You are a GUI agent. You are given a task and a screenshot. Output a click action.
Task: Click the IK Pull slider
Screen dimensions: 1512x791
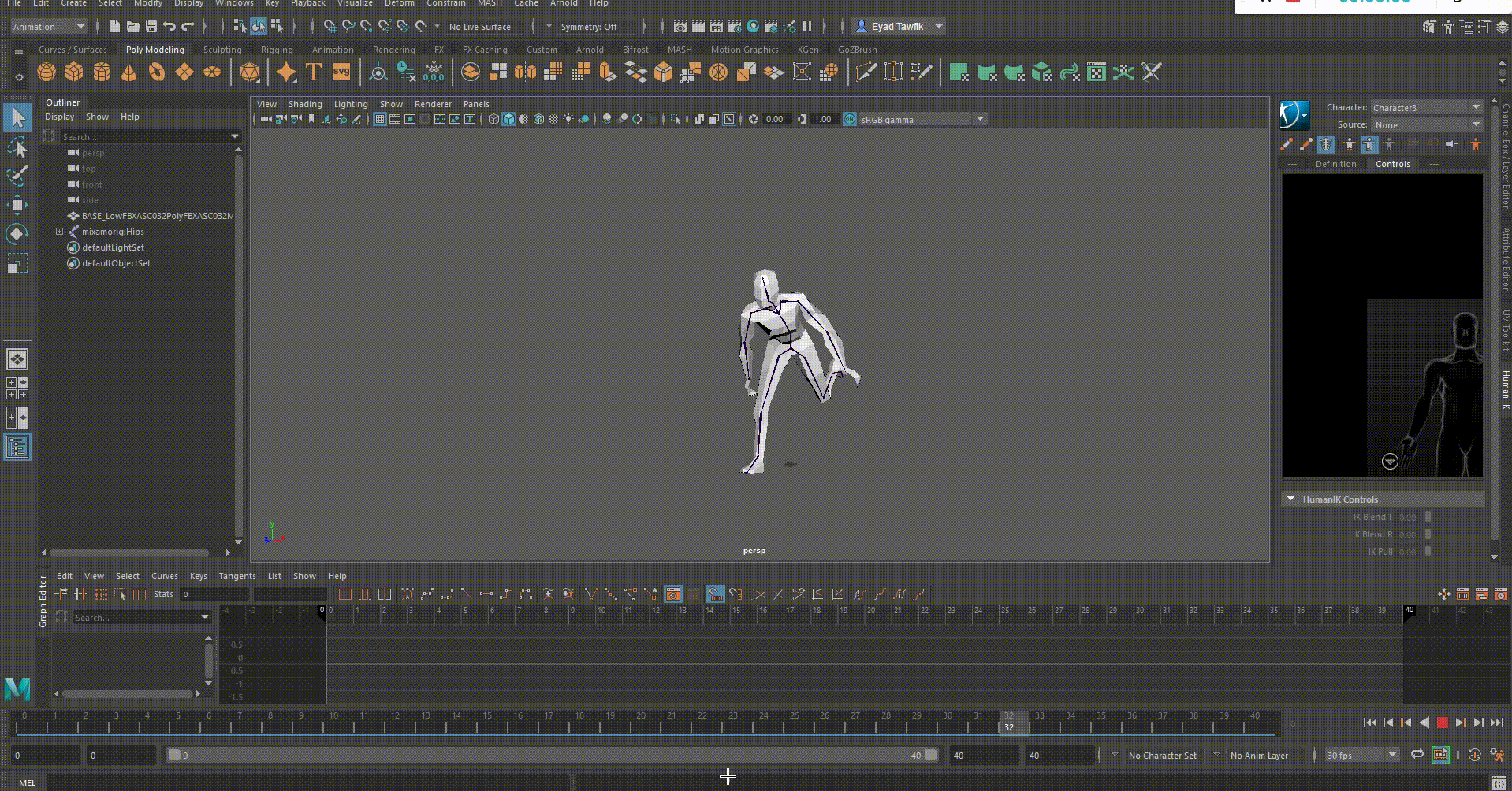[x=1428, y=551]
